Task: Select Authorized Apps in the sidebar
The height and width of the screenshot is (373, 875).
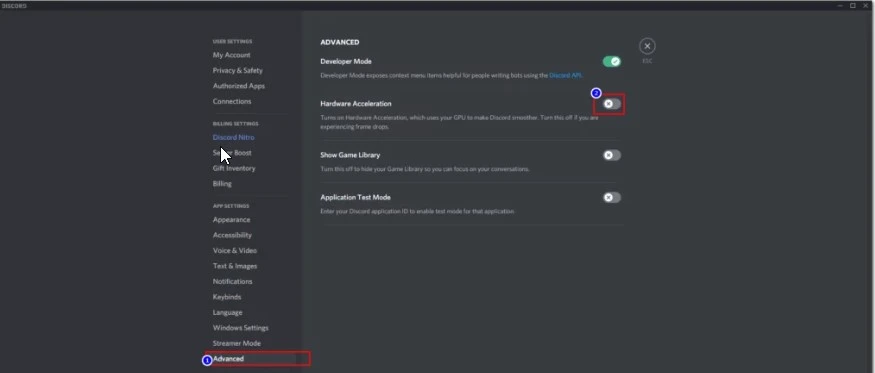Action: click(x=239, y=86)
